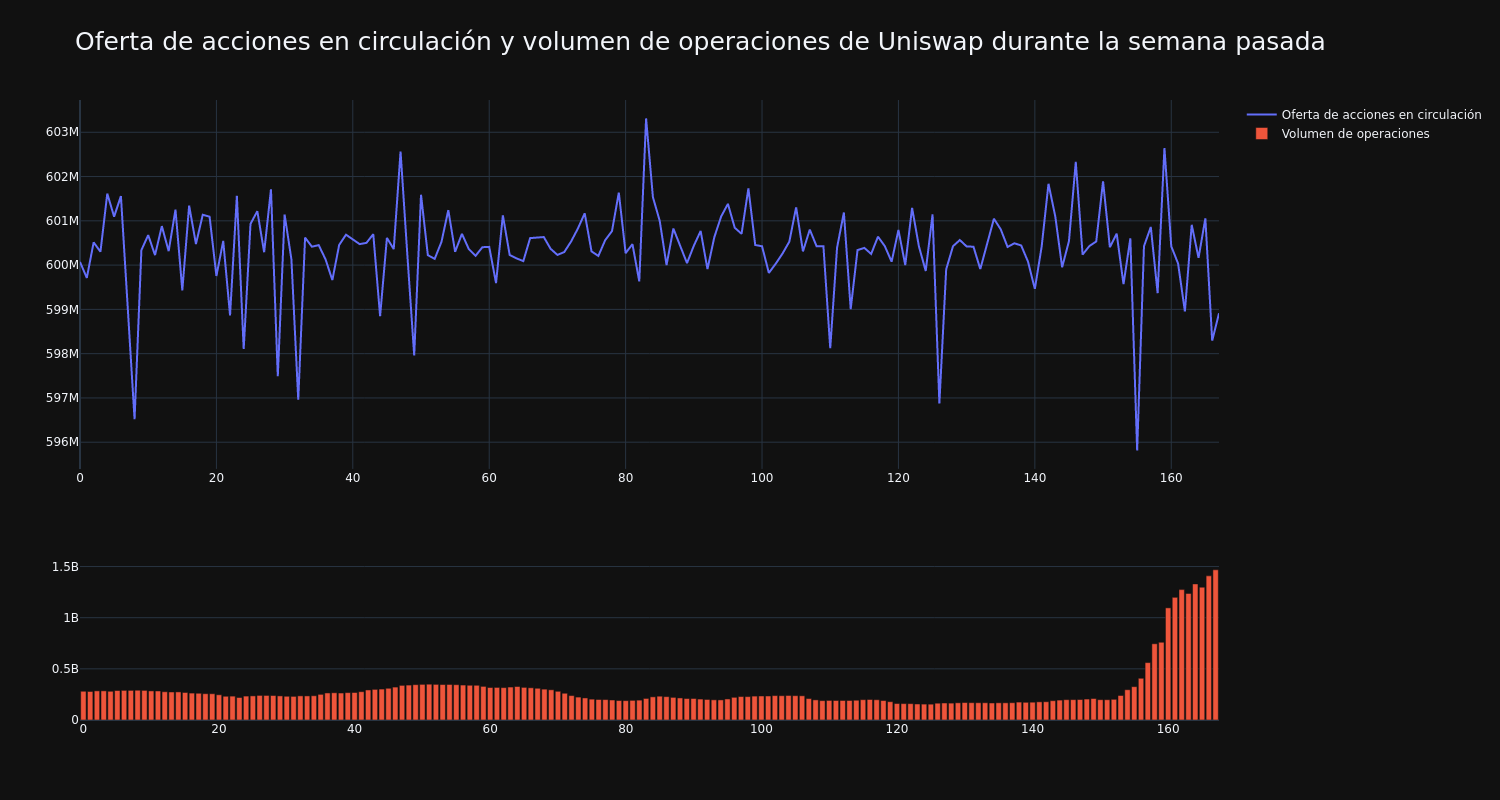Click the 120 x-axis tick of the line chart

click(898, 478)
